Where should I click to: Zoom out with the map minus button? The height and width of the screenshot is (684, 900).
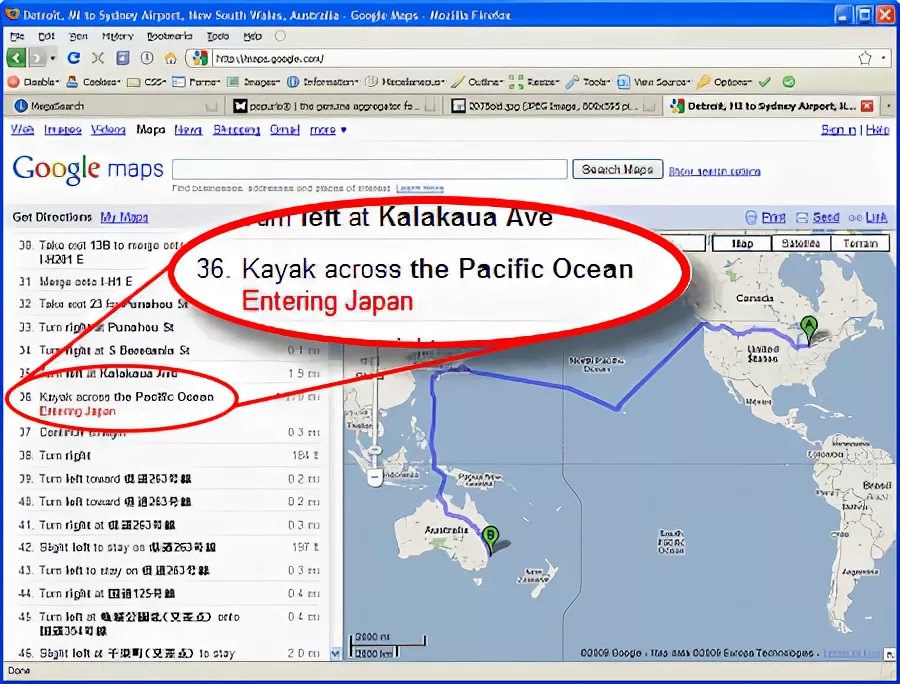[x=375, y=477]
